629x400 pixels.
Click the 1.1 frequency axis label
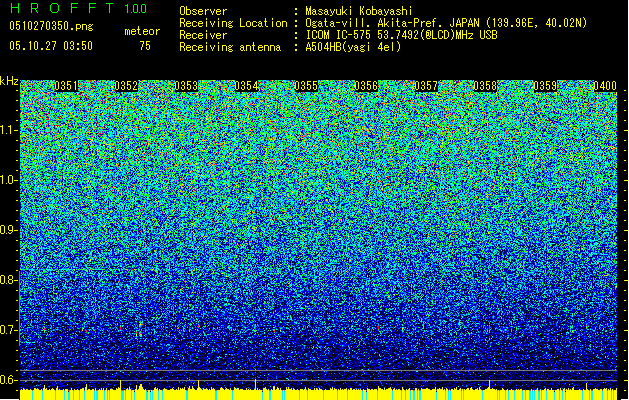(x=8, y=130)
